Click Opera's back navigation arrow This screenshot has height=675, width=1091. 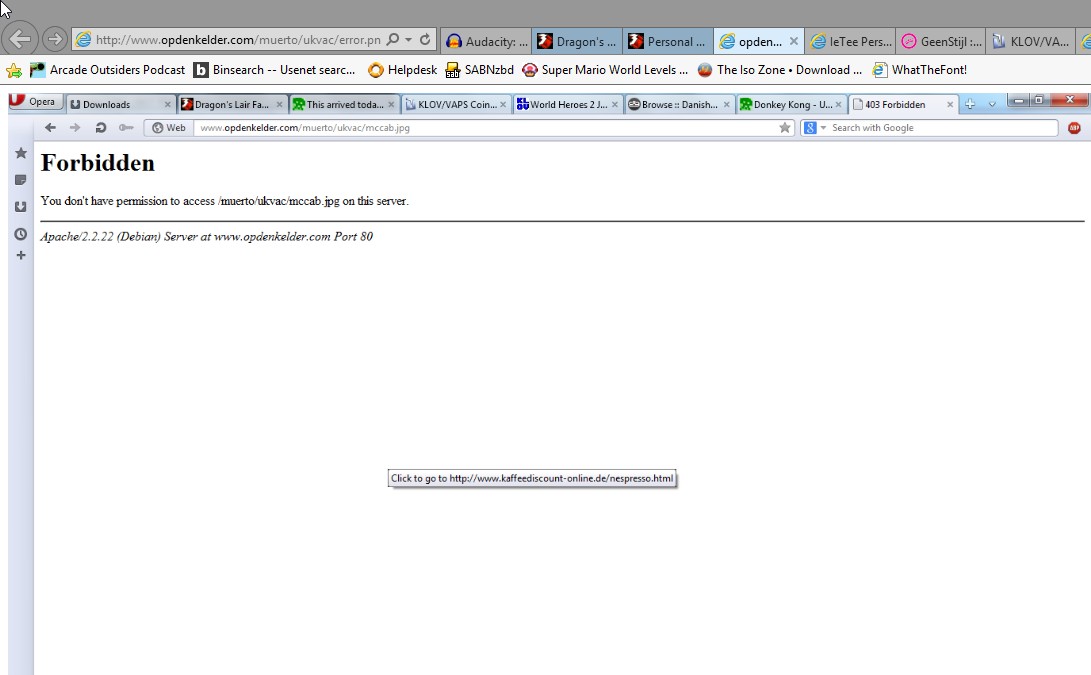50,128
